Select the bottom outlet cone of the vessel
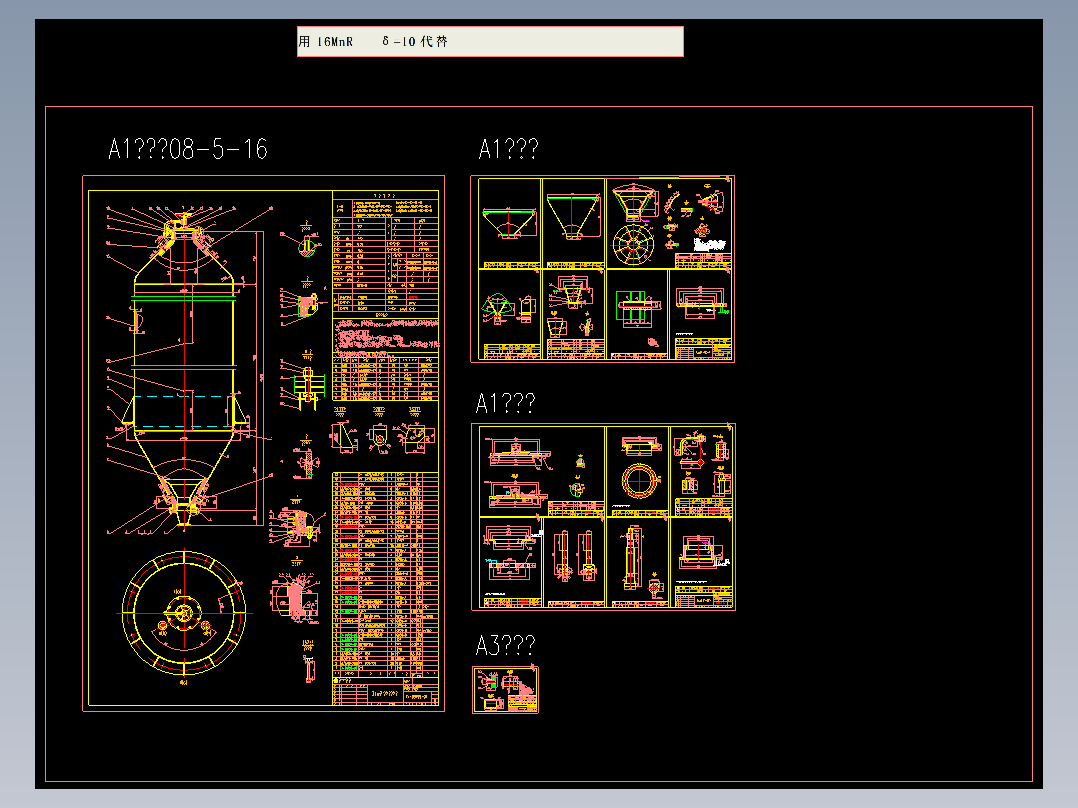 184,501
